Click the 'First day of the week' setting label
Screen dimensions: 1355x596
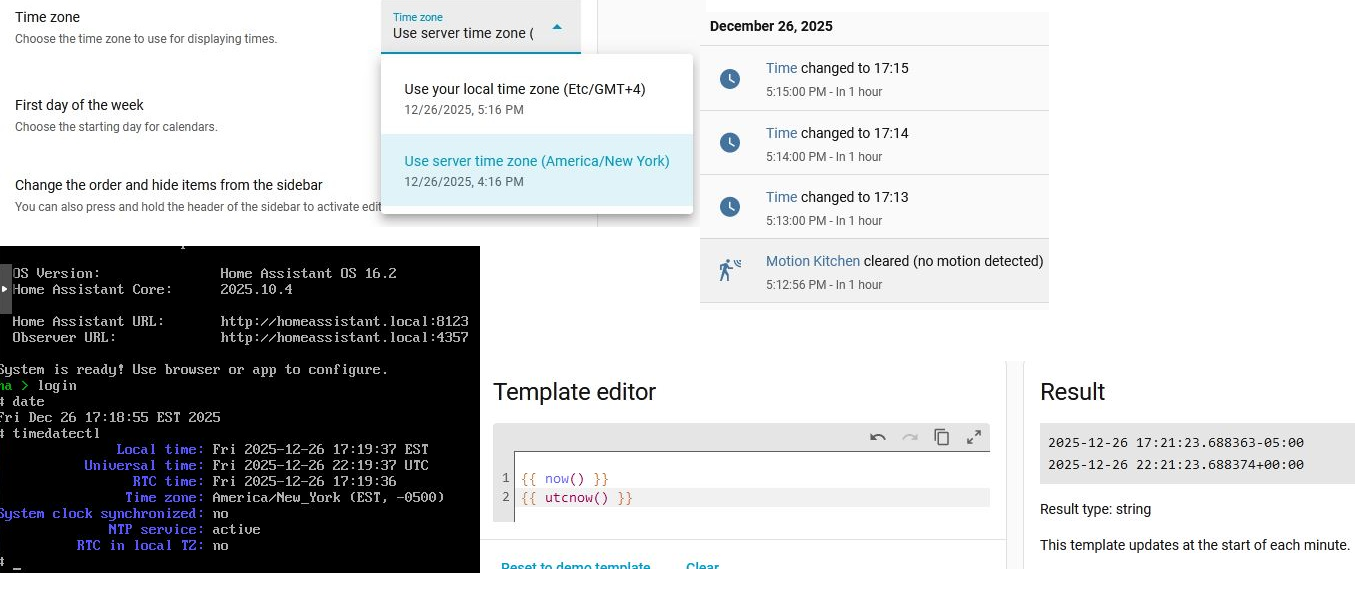79,105
